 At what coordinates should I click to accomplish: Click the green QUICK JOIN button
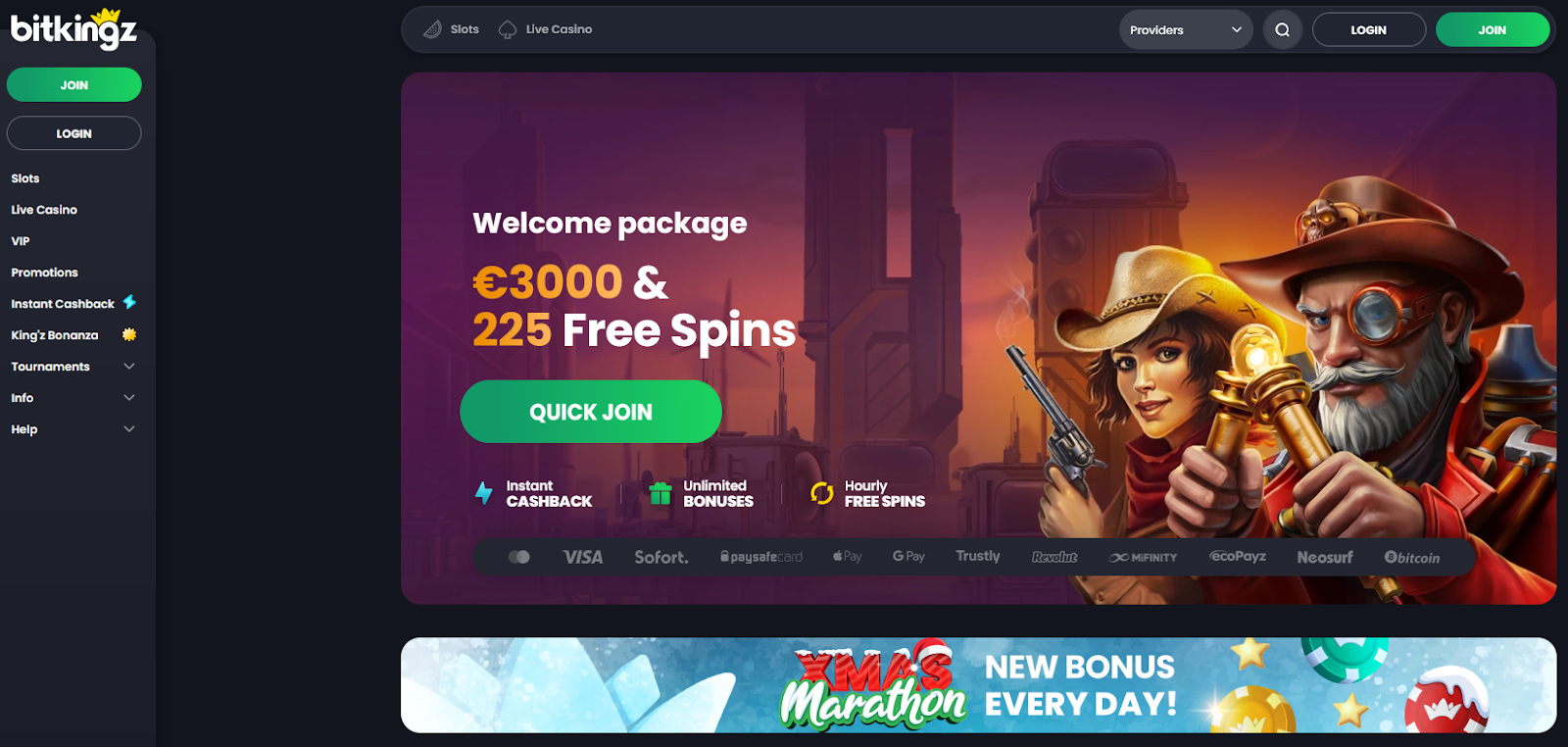[591, 412]
